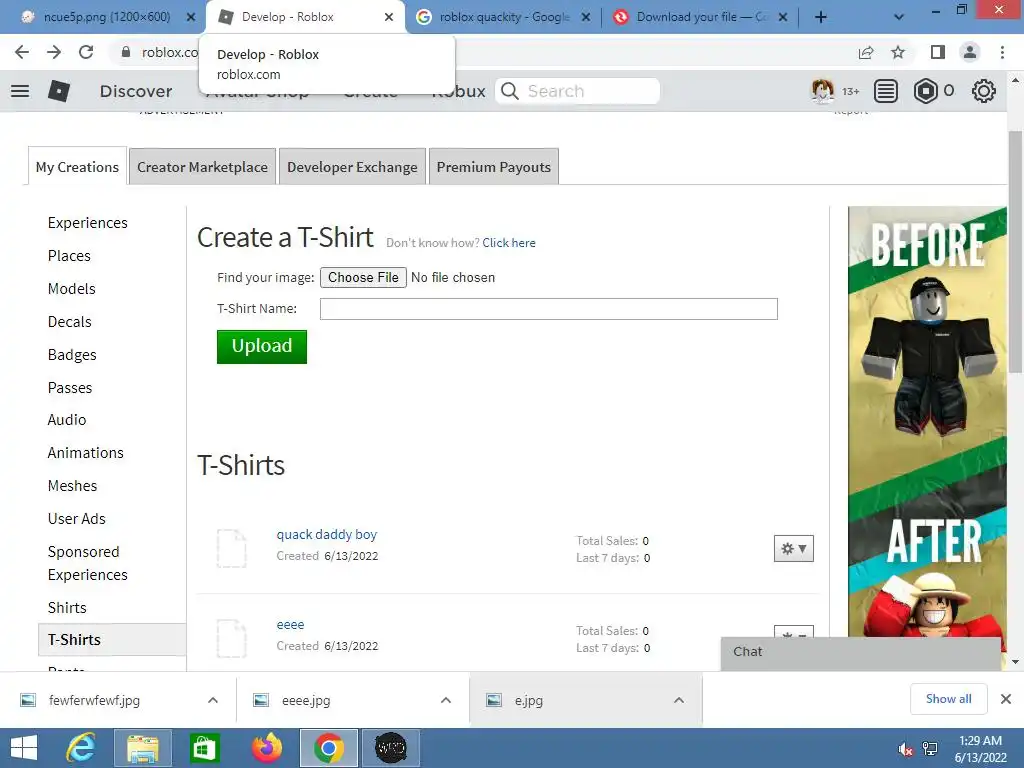Reload the Roblox page
The width and height of the screenshot is (1024, 768).
click(86, 52)
